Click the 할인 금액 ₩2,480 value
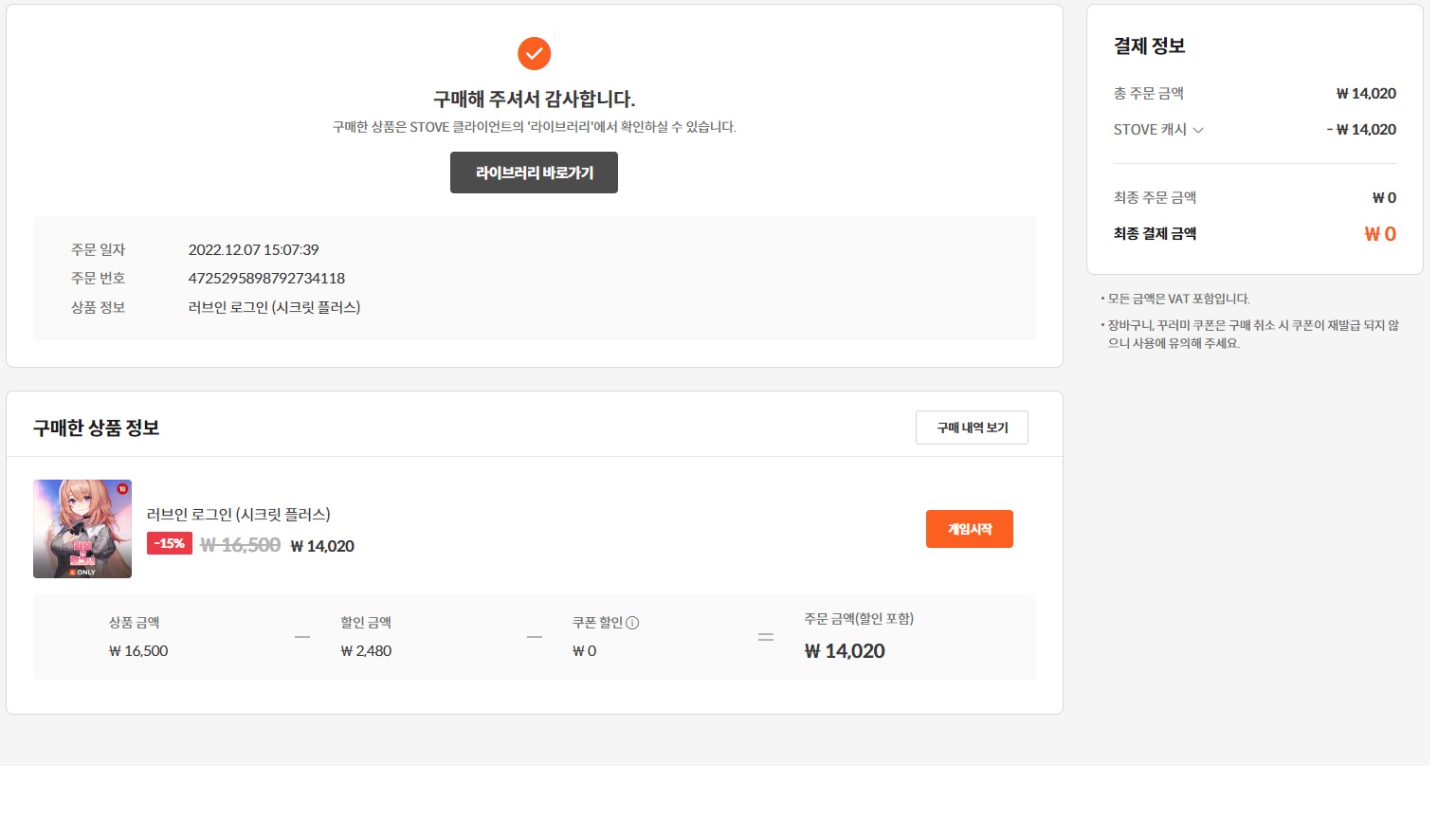 click(366, 651)
